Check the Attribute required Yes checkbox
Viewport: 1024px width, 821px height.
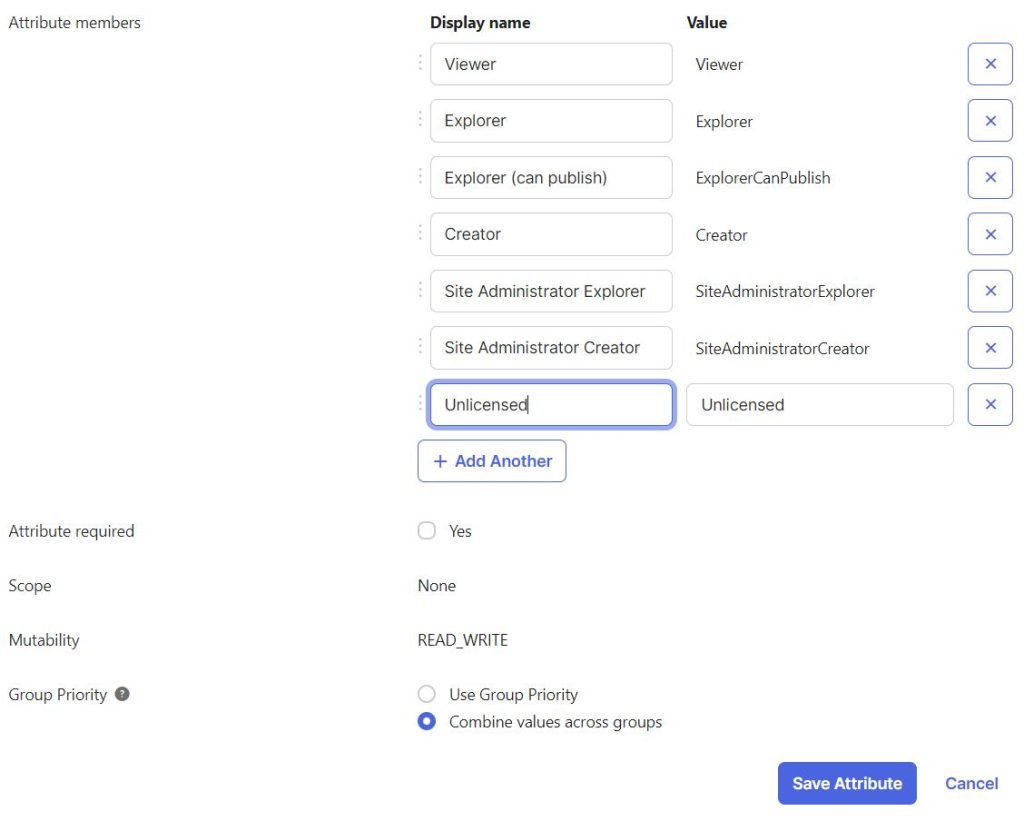426,530
